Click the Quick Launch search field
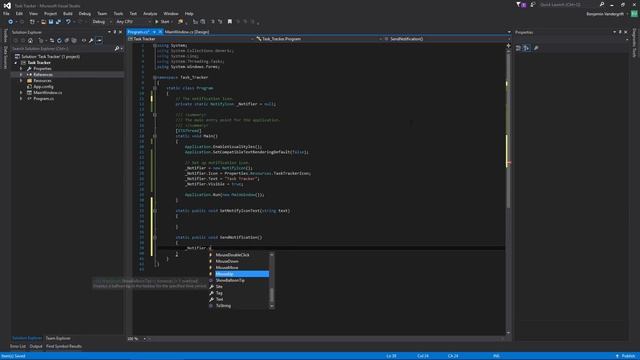The height and width of the screenshot is (360, 640). click(568, 4)
